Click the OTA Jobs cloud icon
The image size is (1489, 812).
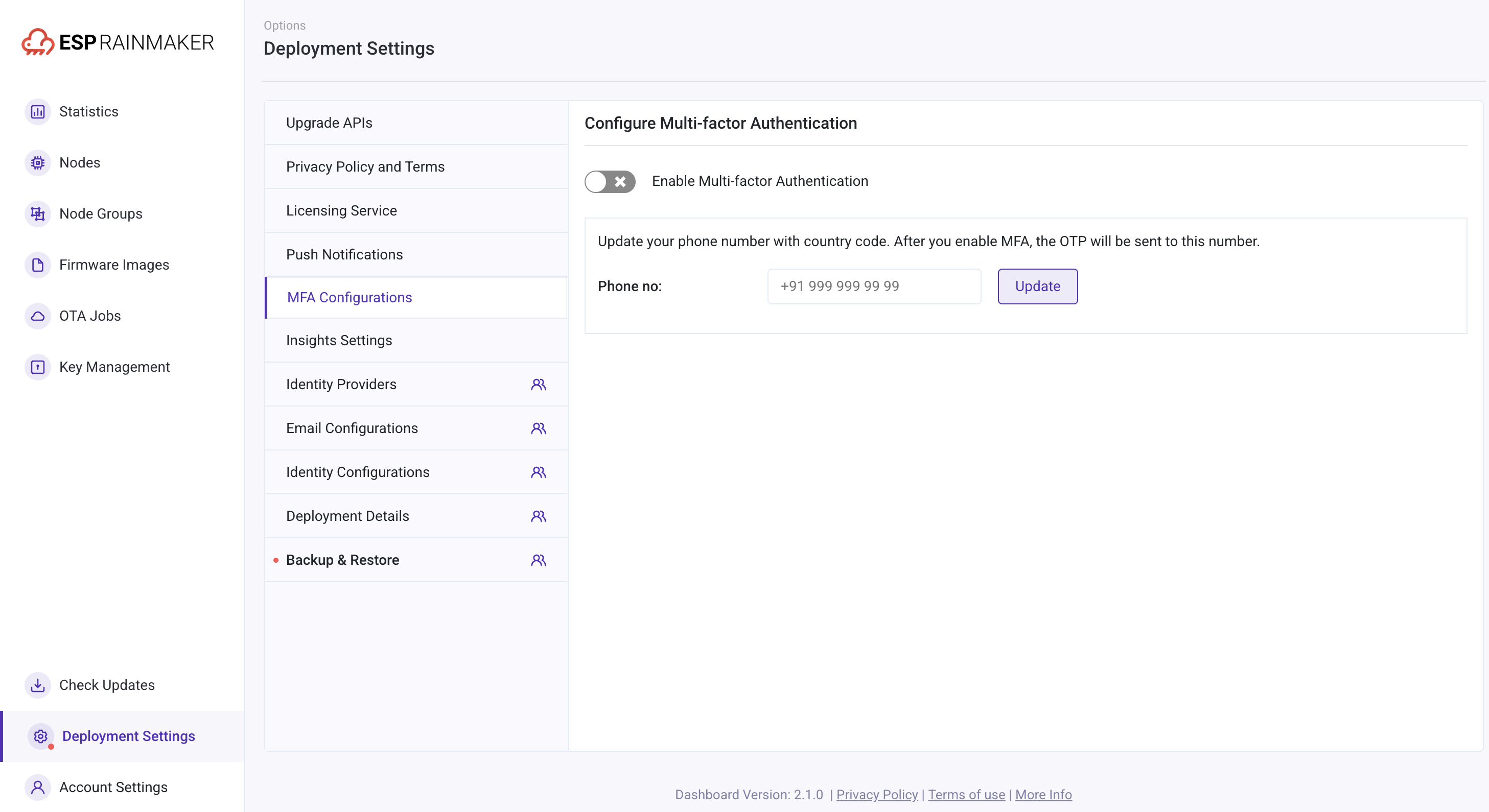click(x=38, y=316)
